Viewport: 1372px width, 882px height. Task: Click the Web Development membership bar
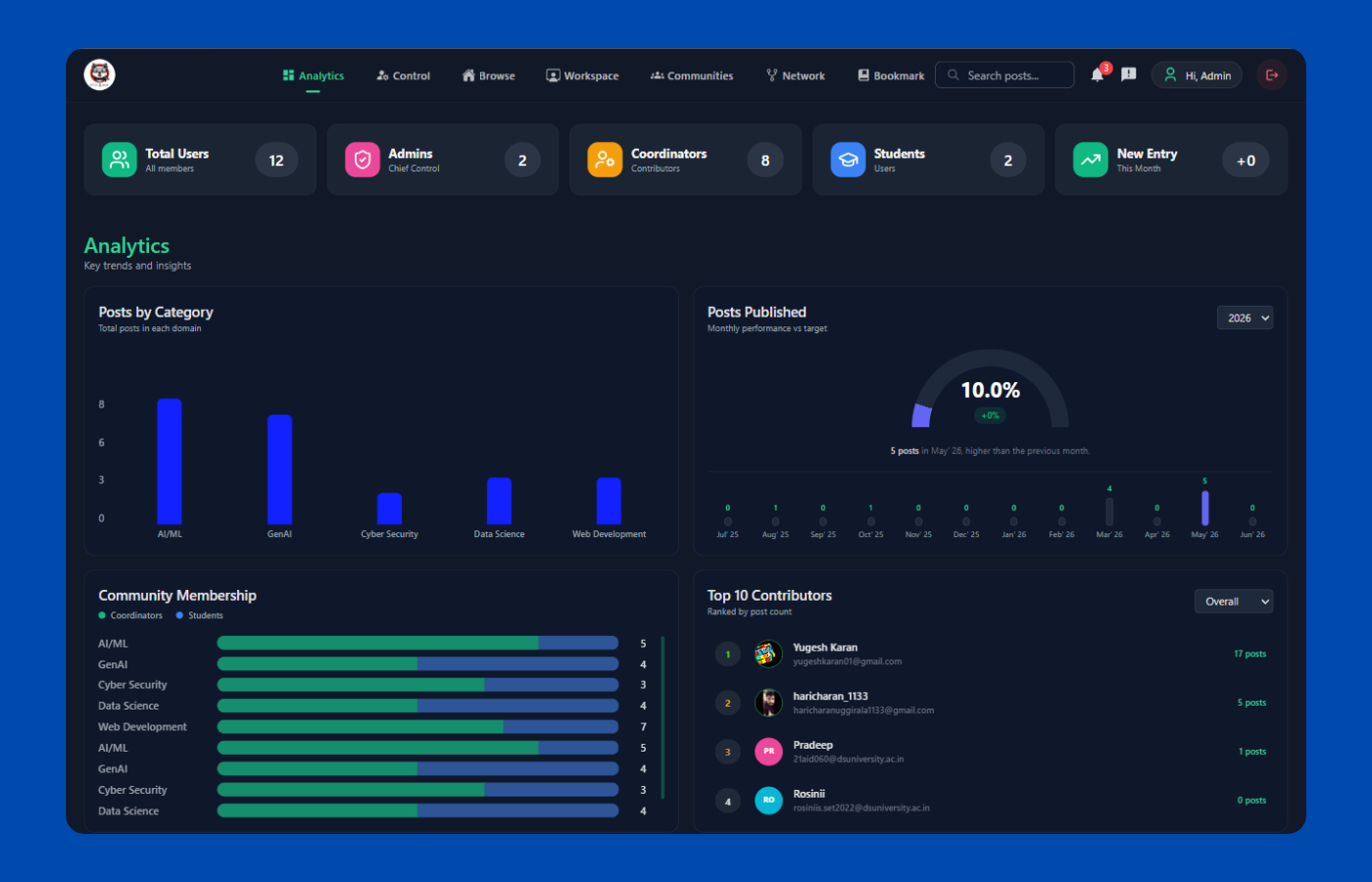click(x=417, y=727)
